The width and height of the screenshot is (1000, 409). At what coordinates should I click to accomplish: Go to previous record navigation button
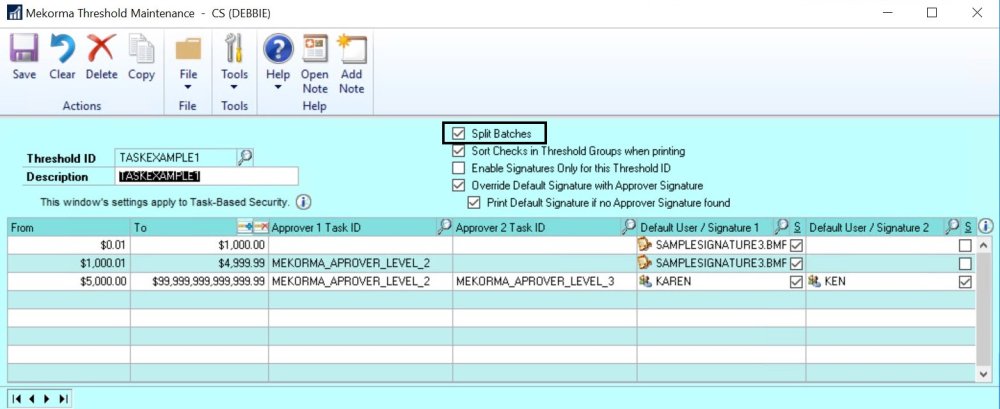[x=32, y=399]
